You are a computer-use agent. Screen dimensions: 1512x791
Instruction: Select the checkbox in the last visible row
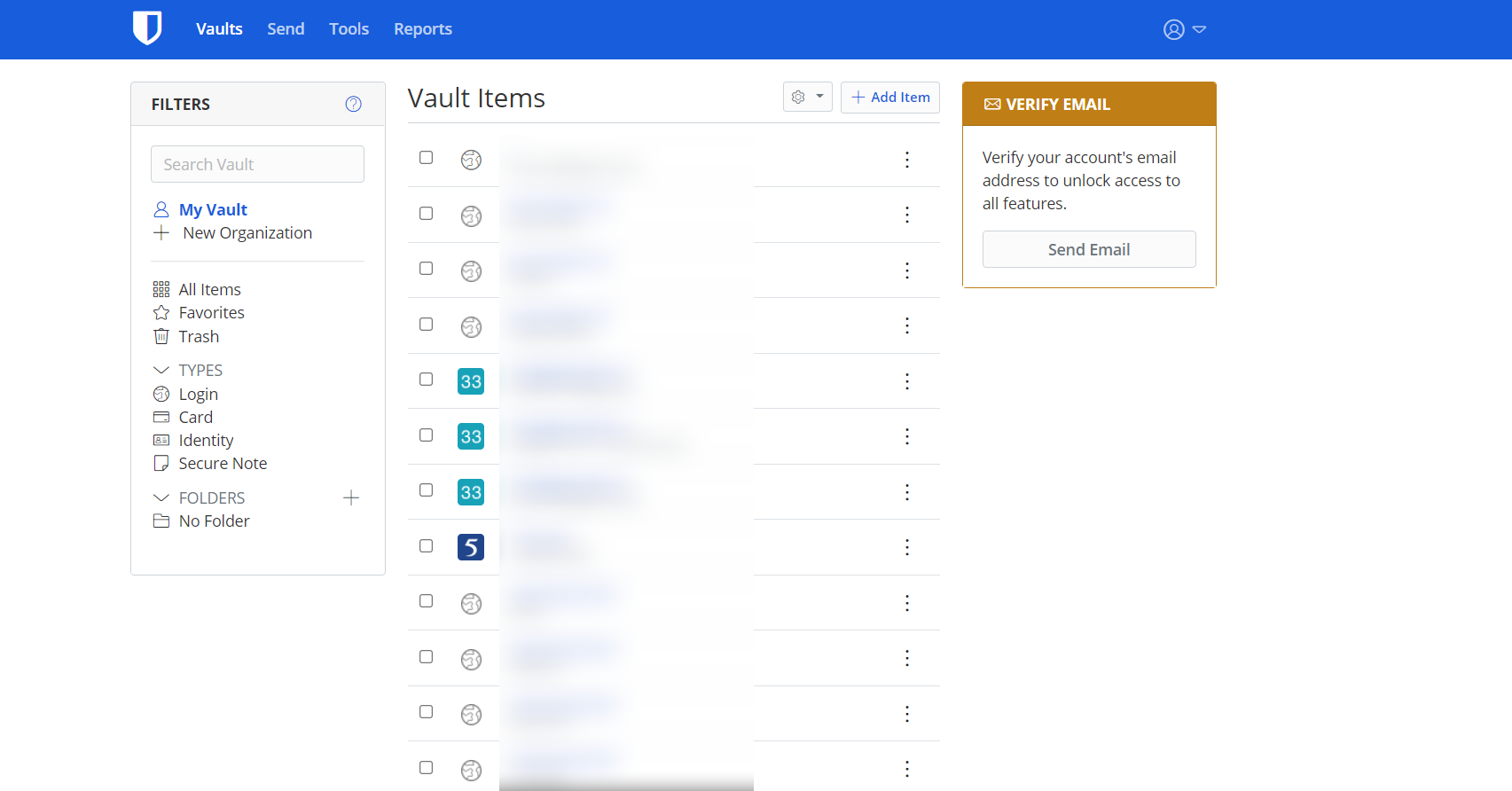[x=427, y=767]
